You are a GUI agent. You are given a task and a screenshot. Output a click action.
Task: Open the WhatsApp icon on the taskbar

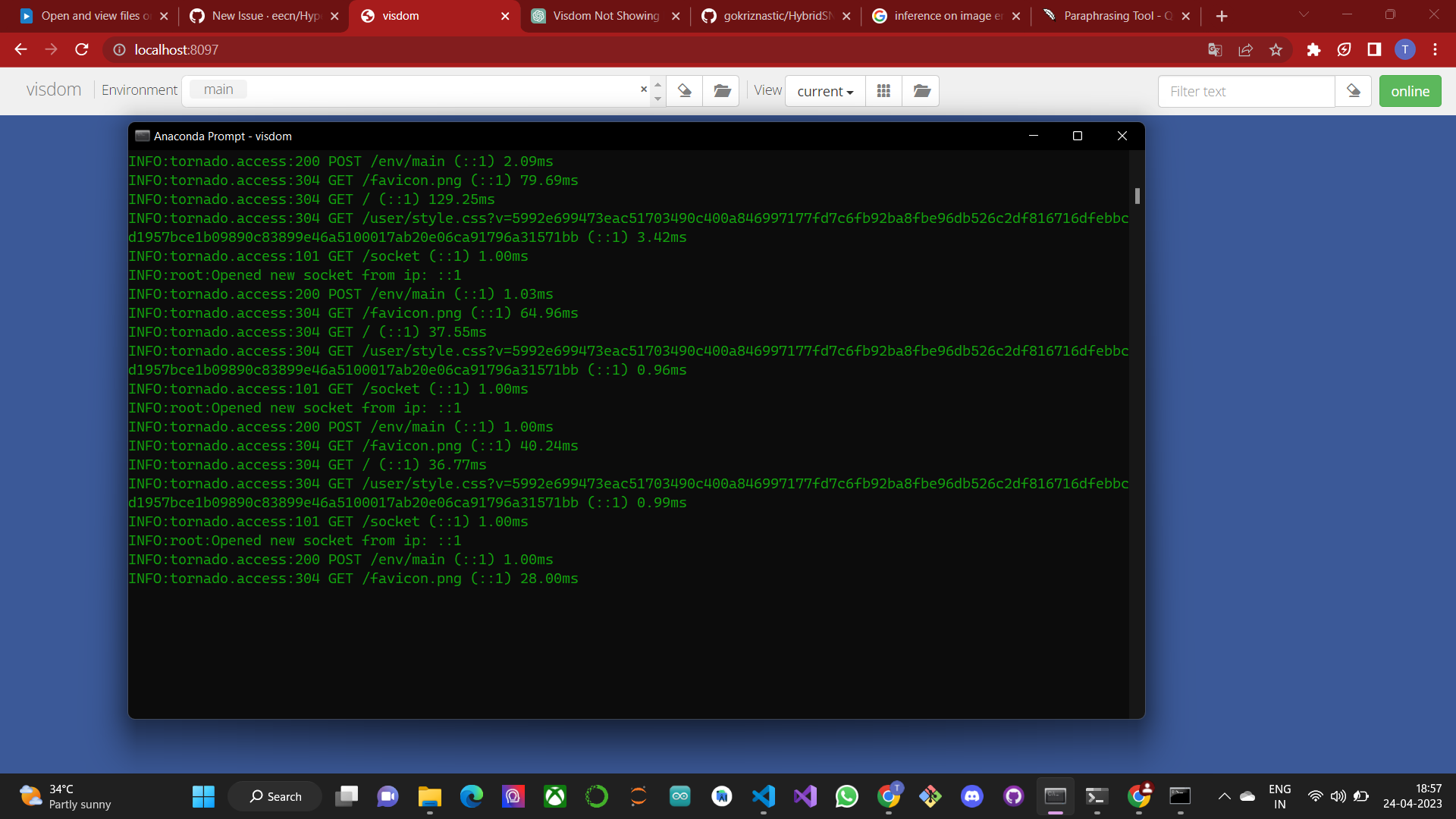[x=847, y=796]
